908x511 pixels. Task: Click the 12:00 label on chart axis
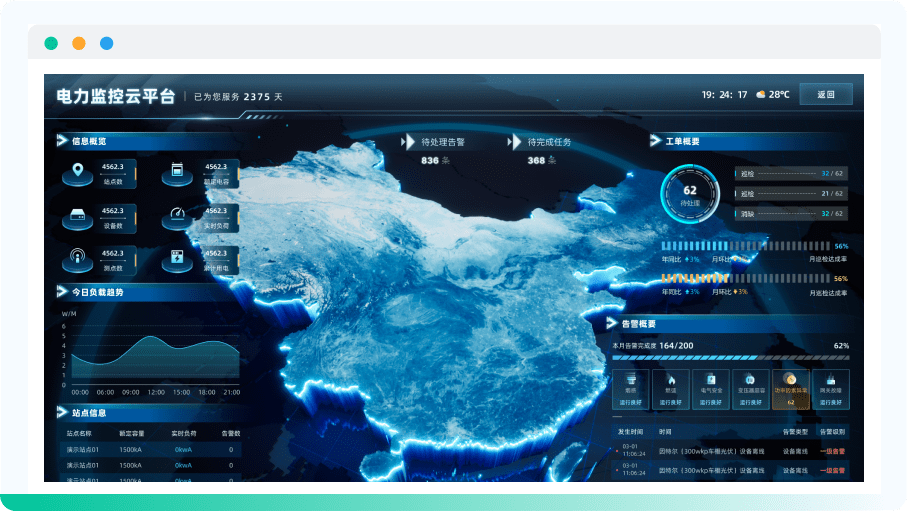[x=156, y=392]
